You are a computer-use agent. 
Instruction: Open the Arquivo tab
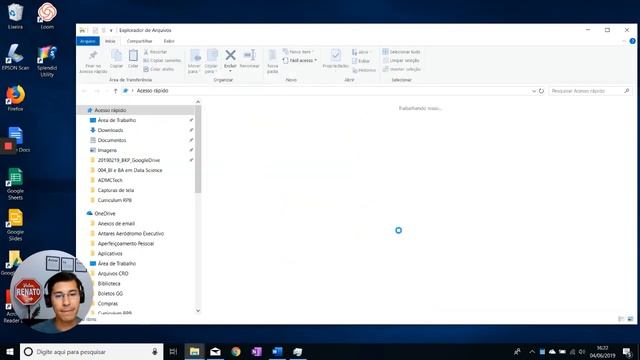[88, 41]
